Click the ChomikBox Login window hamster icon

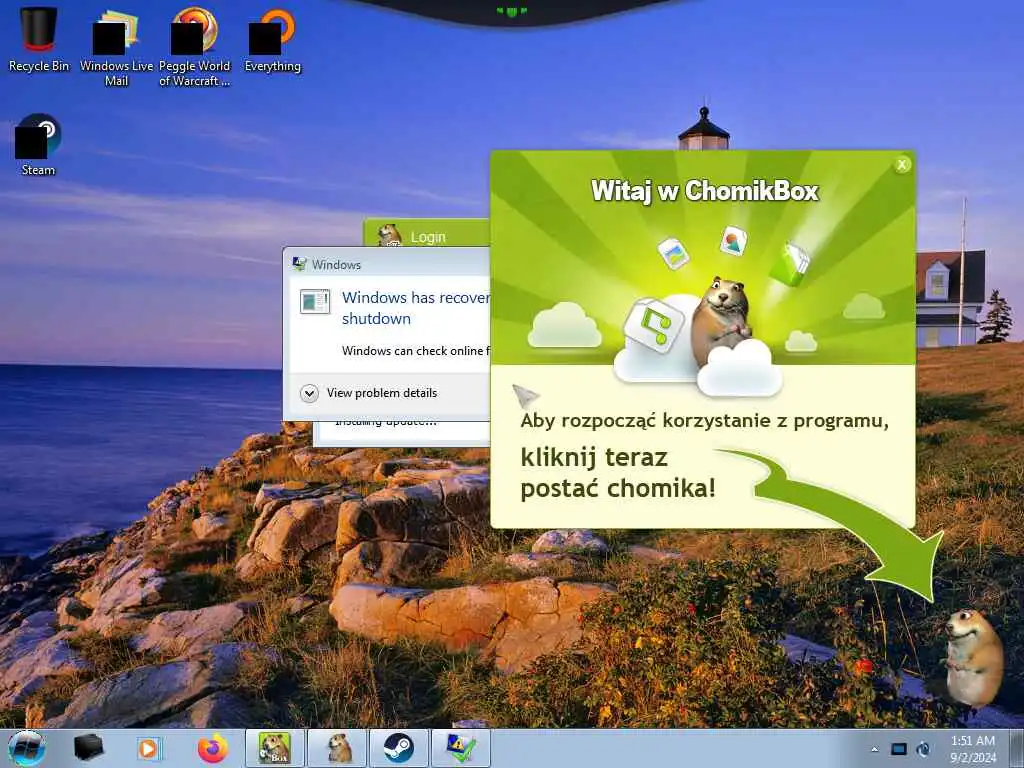click(390, 234)
